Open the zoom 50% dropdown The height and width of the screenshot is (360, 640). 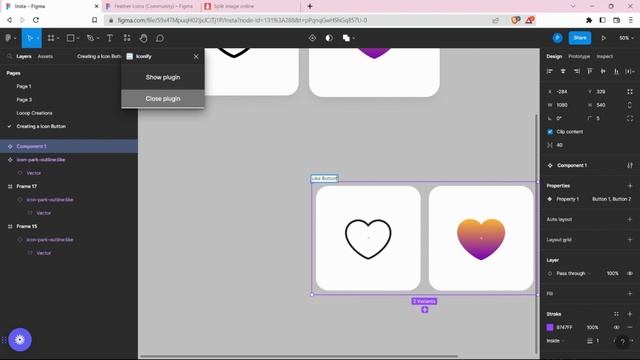pyautogui.click(x=626, y=38)
